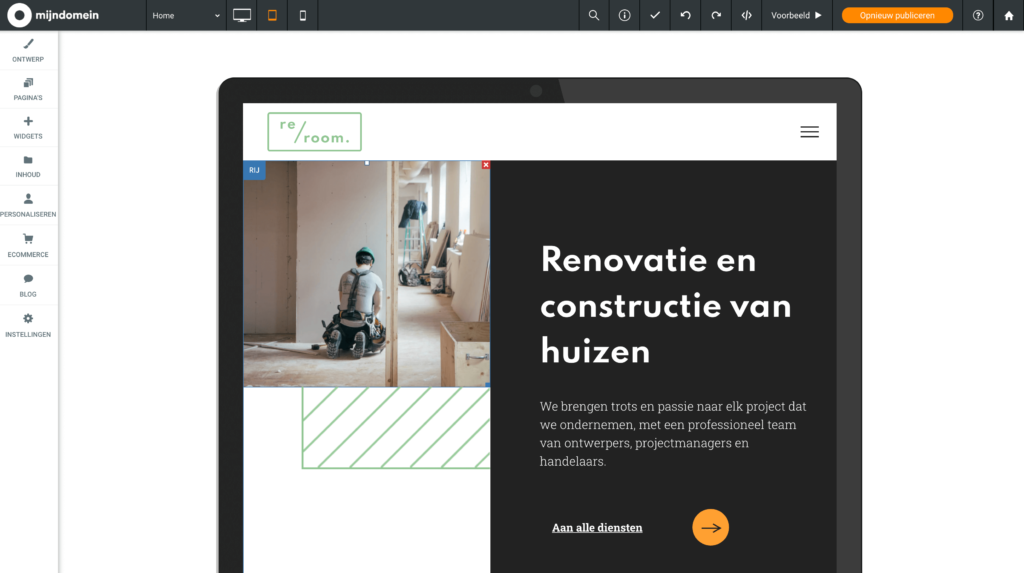Undo the last change
The height and width of the screenshot is (573, 1024).
(x=685, y=15)
